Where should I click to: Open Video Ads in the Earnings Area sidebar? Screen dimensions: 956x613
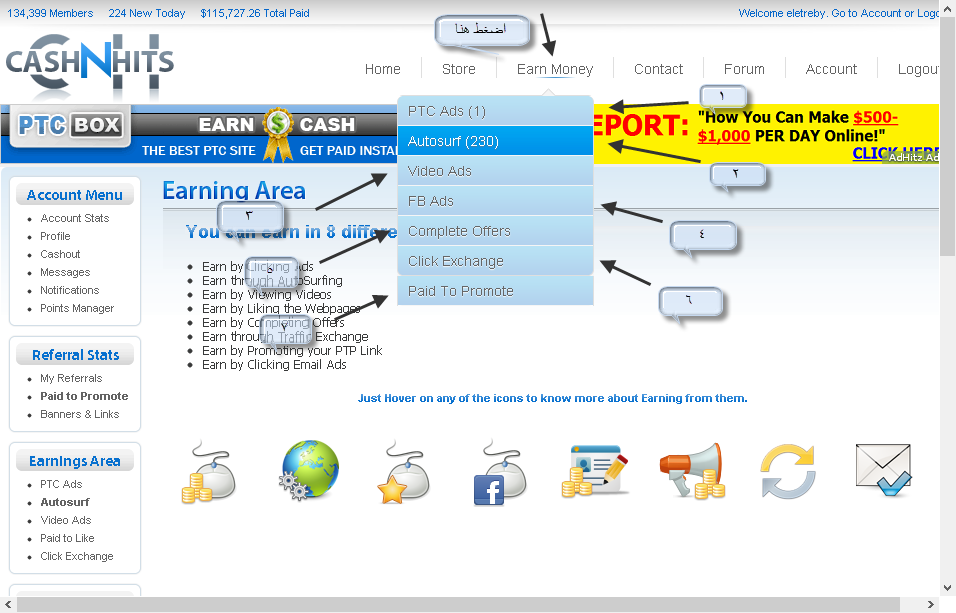(x=66, y=520)
